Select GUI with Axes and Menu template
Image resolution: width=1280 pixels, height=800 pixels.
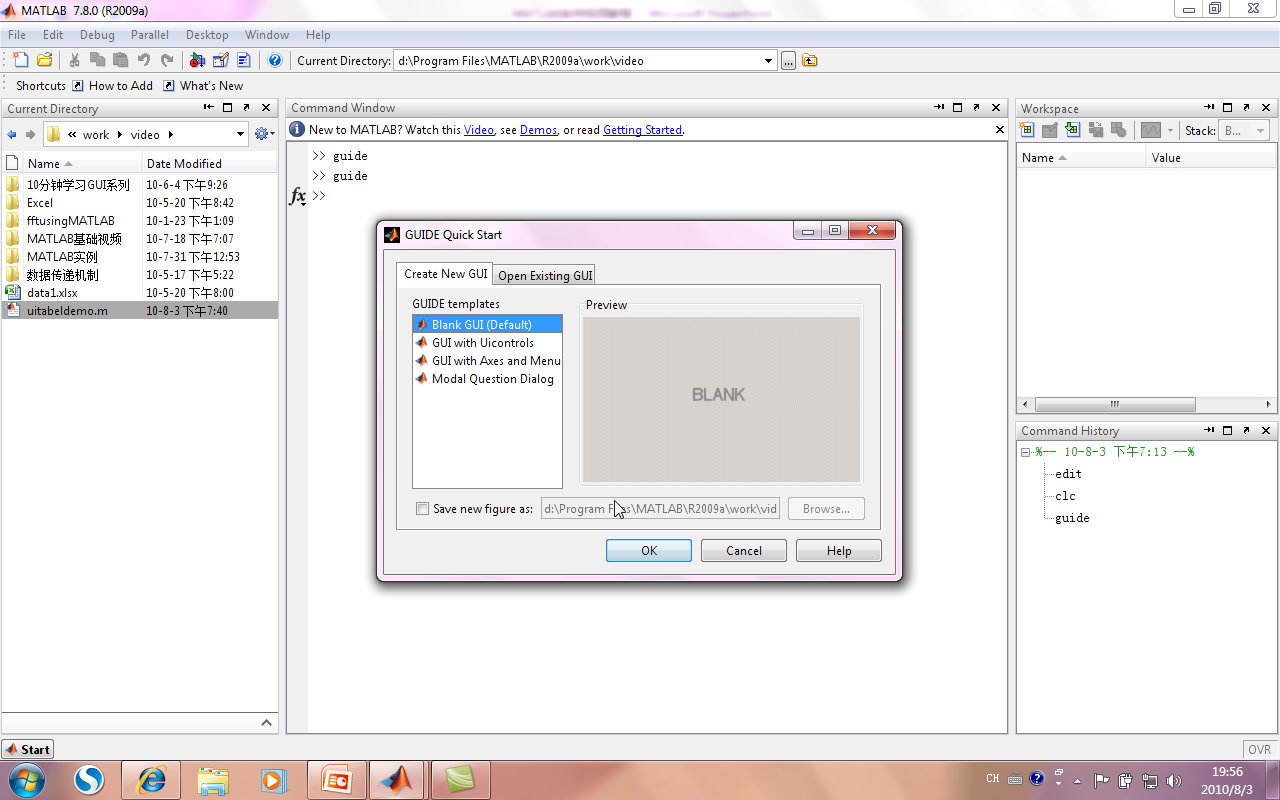pos(488,360)
